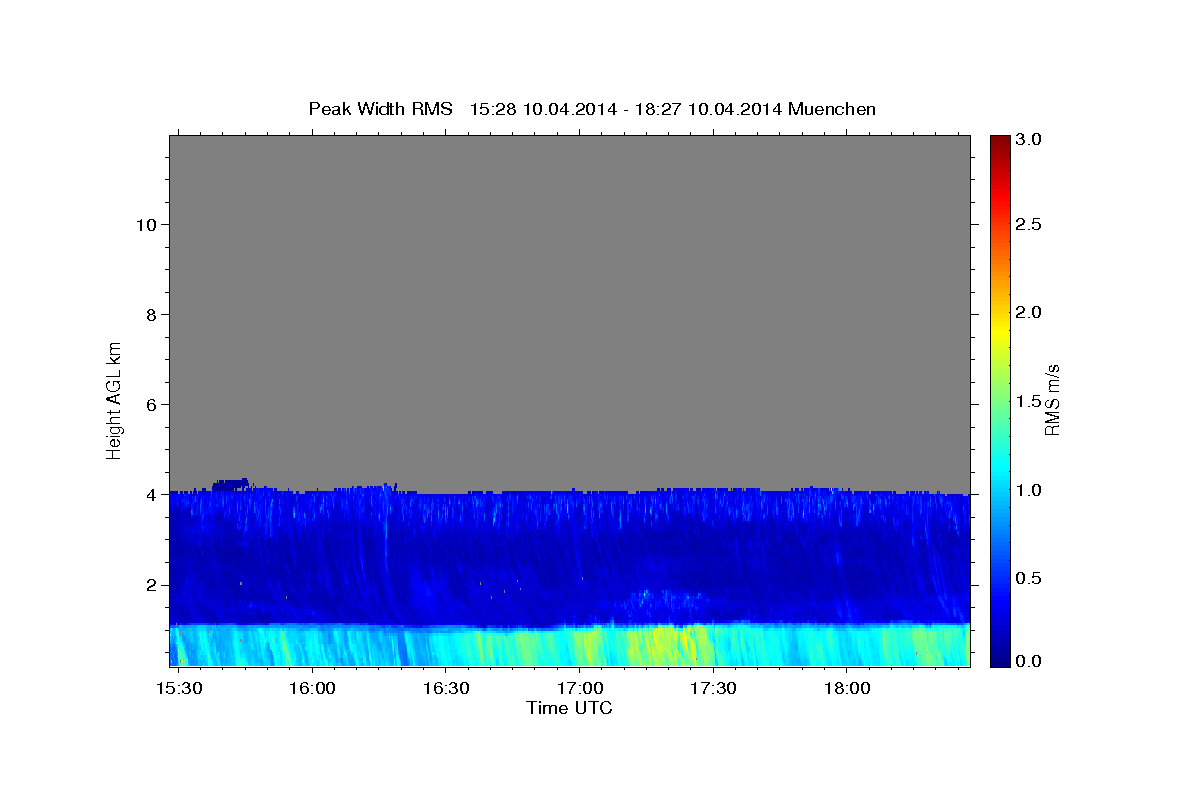Click the height tick label 8
This screenshot has height=800, width=1200.
click(149, 314)
